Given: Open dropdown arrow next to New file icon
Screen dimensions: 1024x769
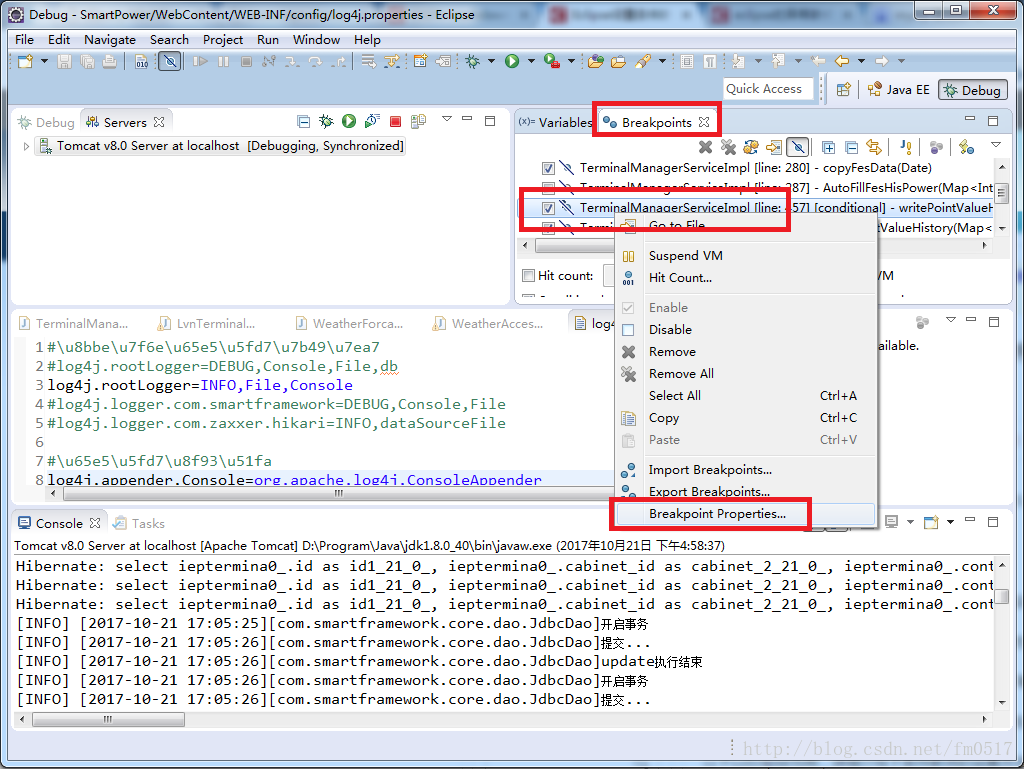Looking at the screenshot, I should pyautogui.click(x=44, y=61).
